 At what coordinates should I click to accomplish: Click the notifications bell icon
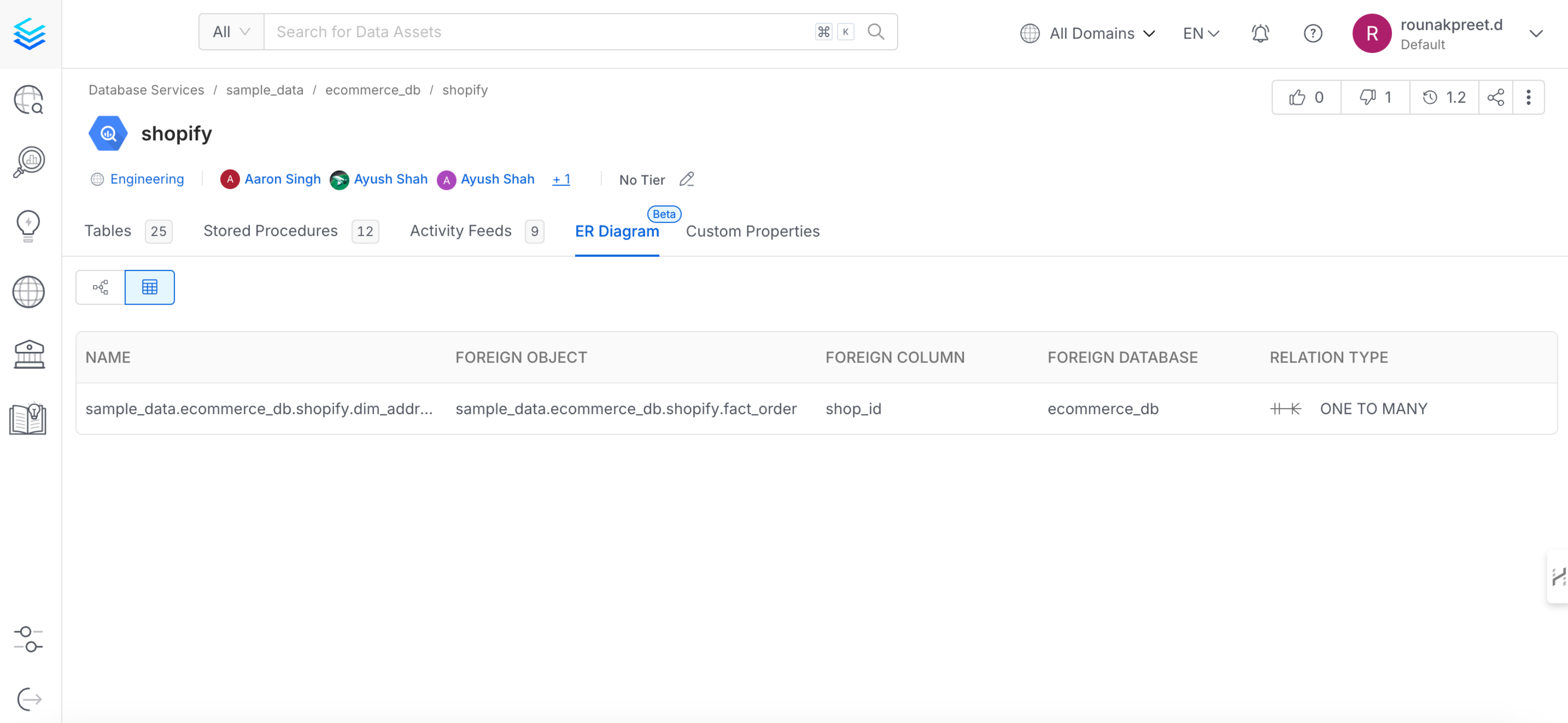[x=1260, y=33]
